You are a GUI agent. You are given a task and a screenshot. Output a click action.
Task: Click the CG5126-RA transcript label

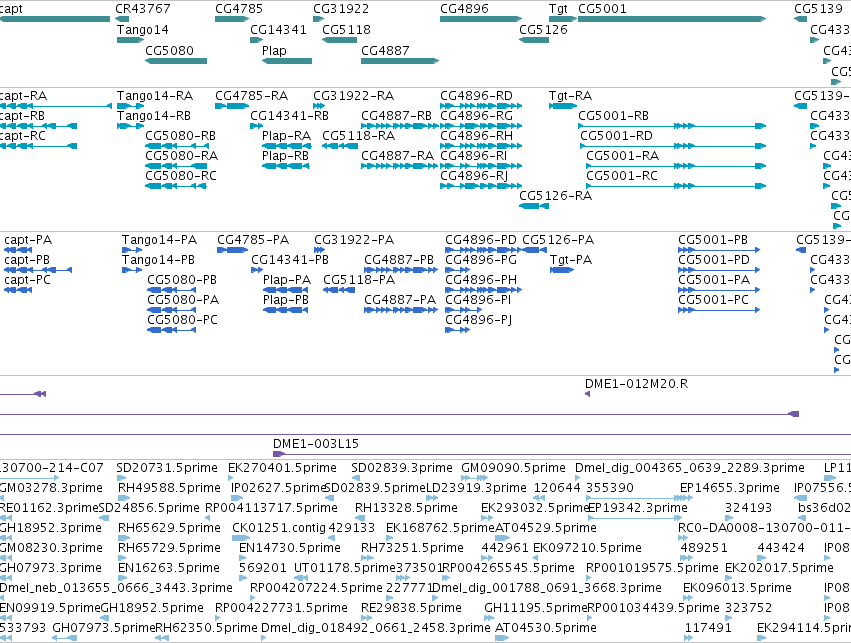[x=555, y=196]
